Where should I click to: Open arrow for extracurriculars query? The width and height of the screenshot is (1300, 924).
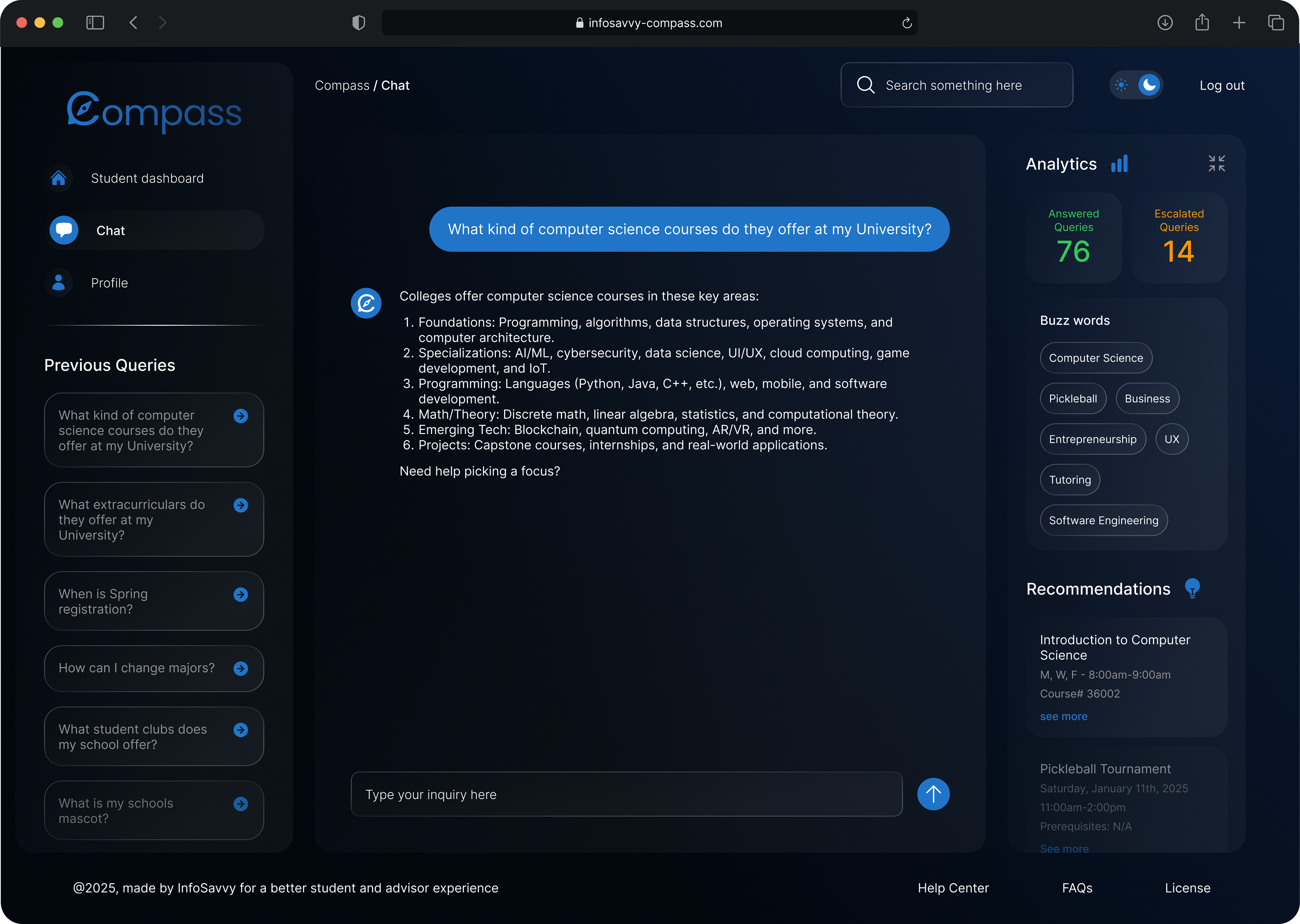coord(241,505)
